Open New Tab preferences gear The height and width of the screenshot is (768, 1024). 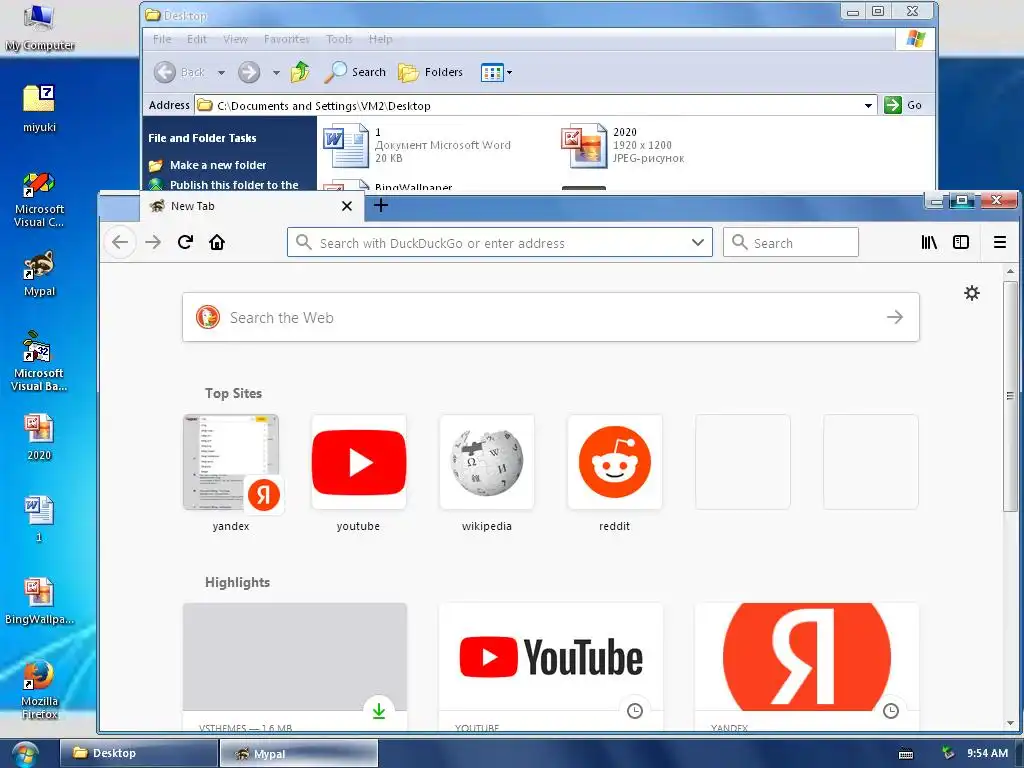point(972,293)
